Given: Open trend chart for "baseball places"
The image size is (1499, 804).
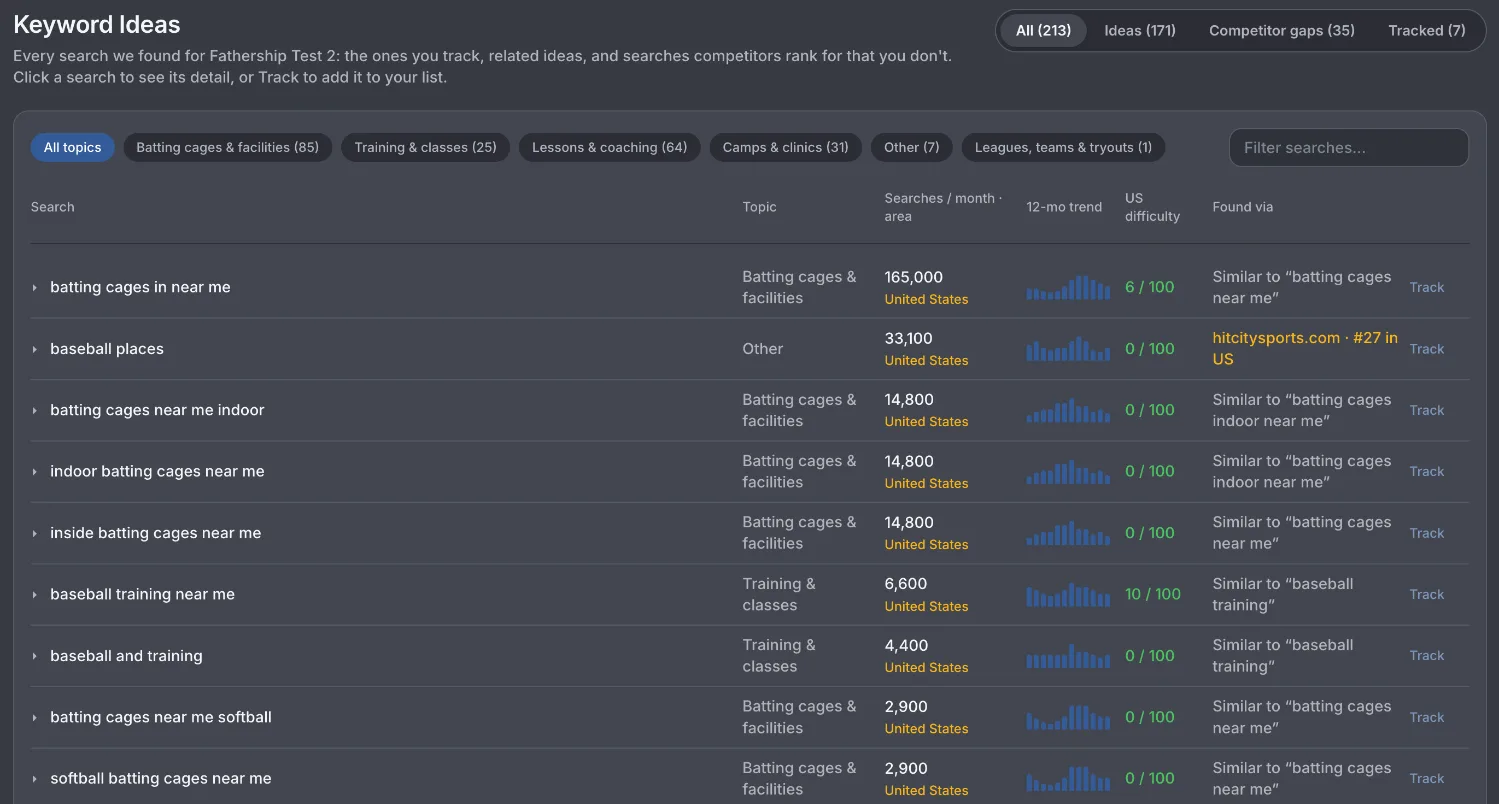Looking at the screenshot, I should 1068,349.
